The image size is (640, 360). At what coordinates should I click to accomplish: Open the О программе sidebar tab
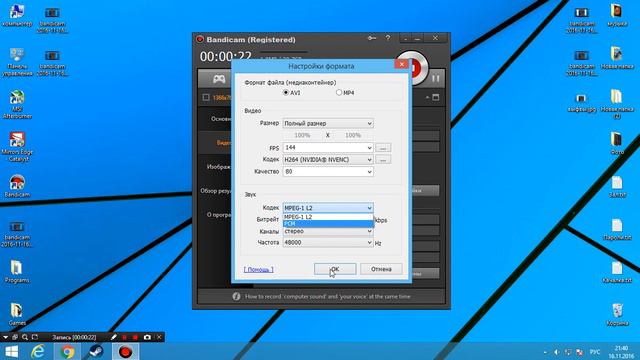[219, 215]
